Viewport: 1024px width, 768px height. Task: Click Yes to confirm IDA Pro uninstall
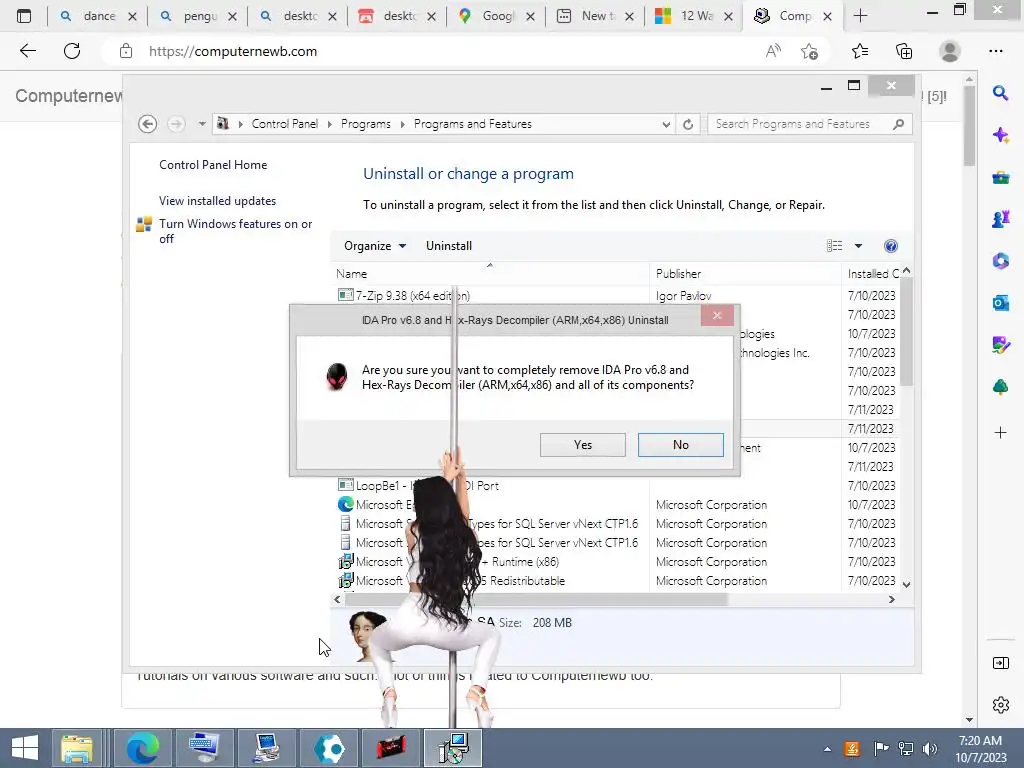pyautogui.click(x=583, y=445)
